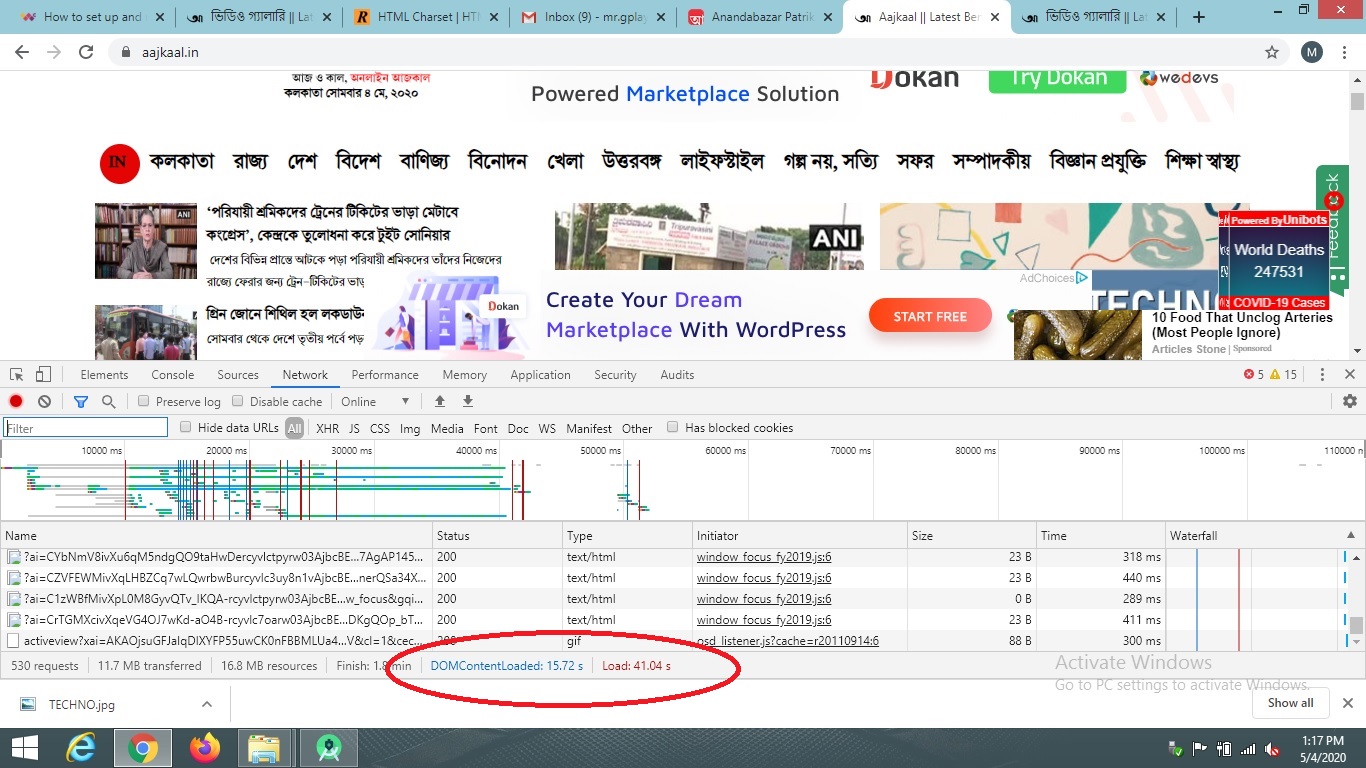This screenshot has height=768, width=1366.
Task: Open File Explorer from the taskbar
Action: (x=264, y=748)
